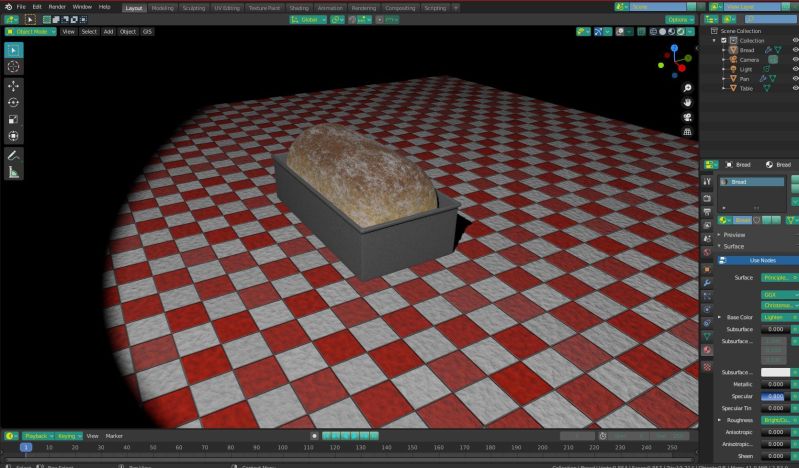The image size is (799, 468).
Task: Hide the Bread object with eye icon
Action: click(x=795, y=50)
